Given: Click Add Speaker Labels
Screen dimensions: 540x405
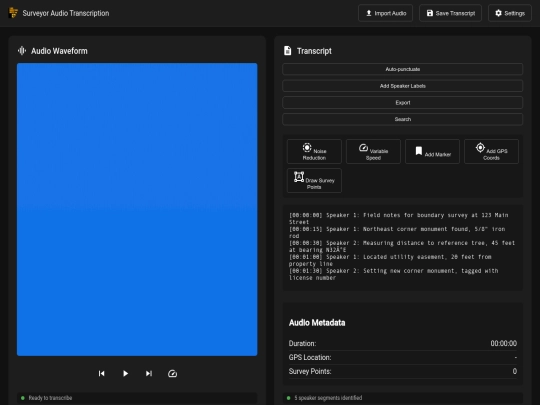Looking at the screenshot, I should coord(403,86).
